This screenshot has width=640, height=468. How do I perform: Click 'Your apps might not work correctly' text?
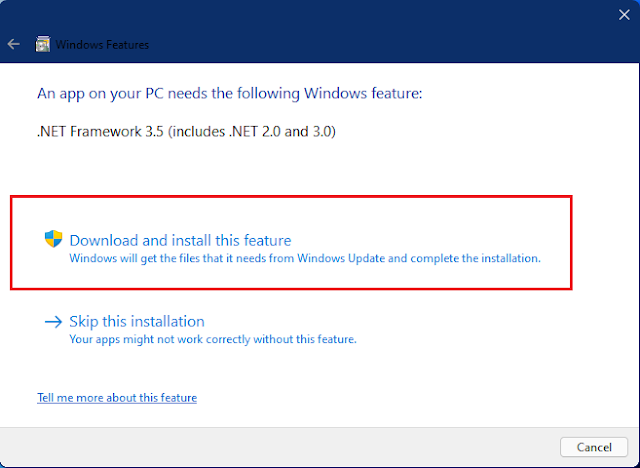[x=212, y=339]
